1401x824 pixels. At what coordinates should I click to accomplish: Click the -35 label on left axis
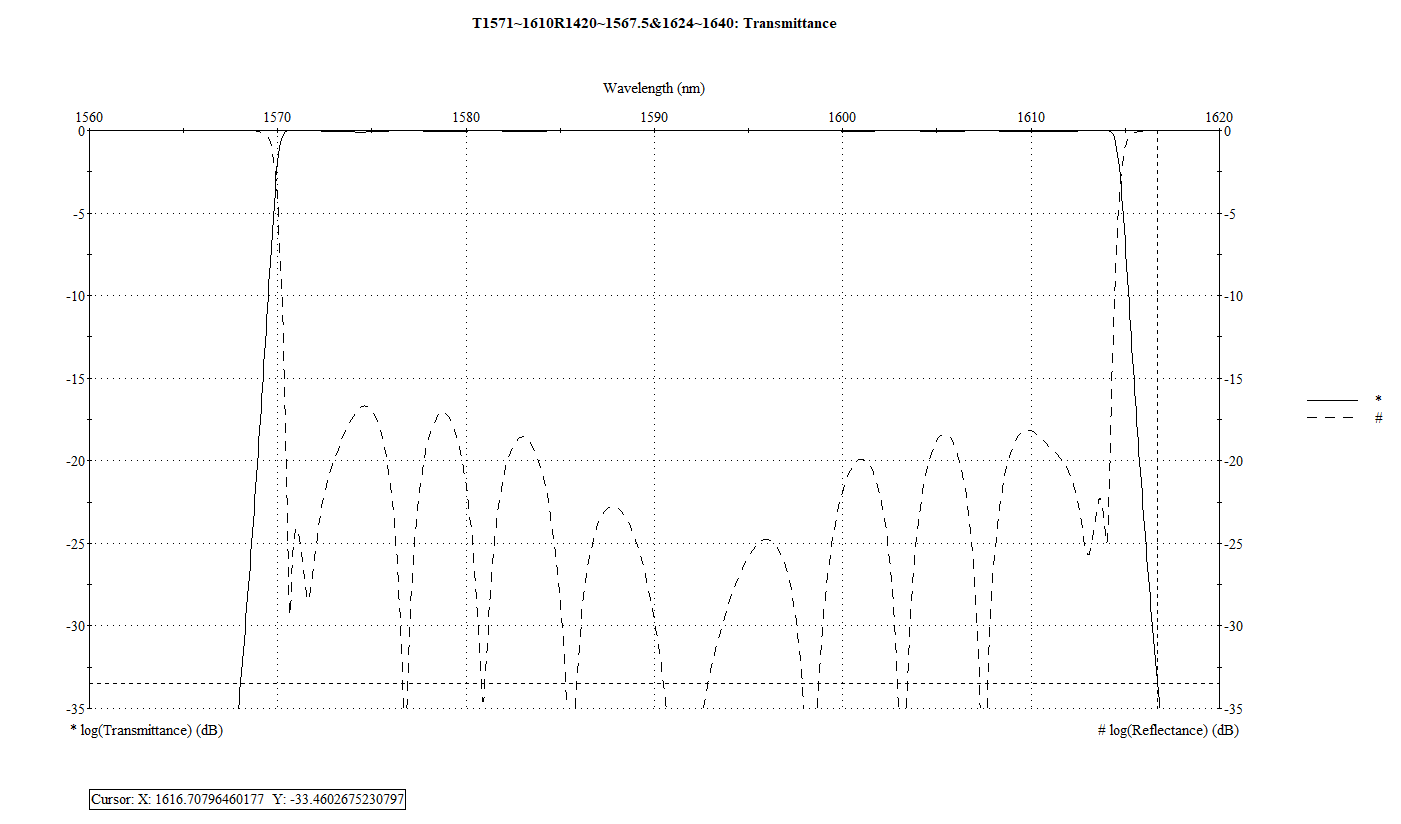pos(73,708)
